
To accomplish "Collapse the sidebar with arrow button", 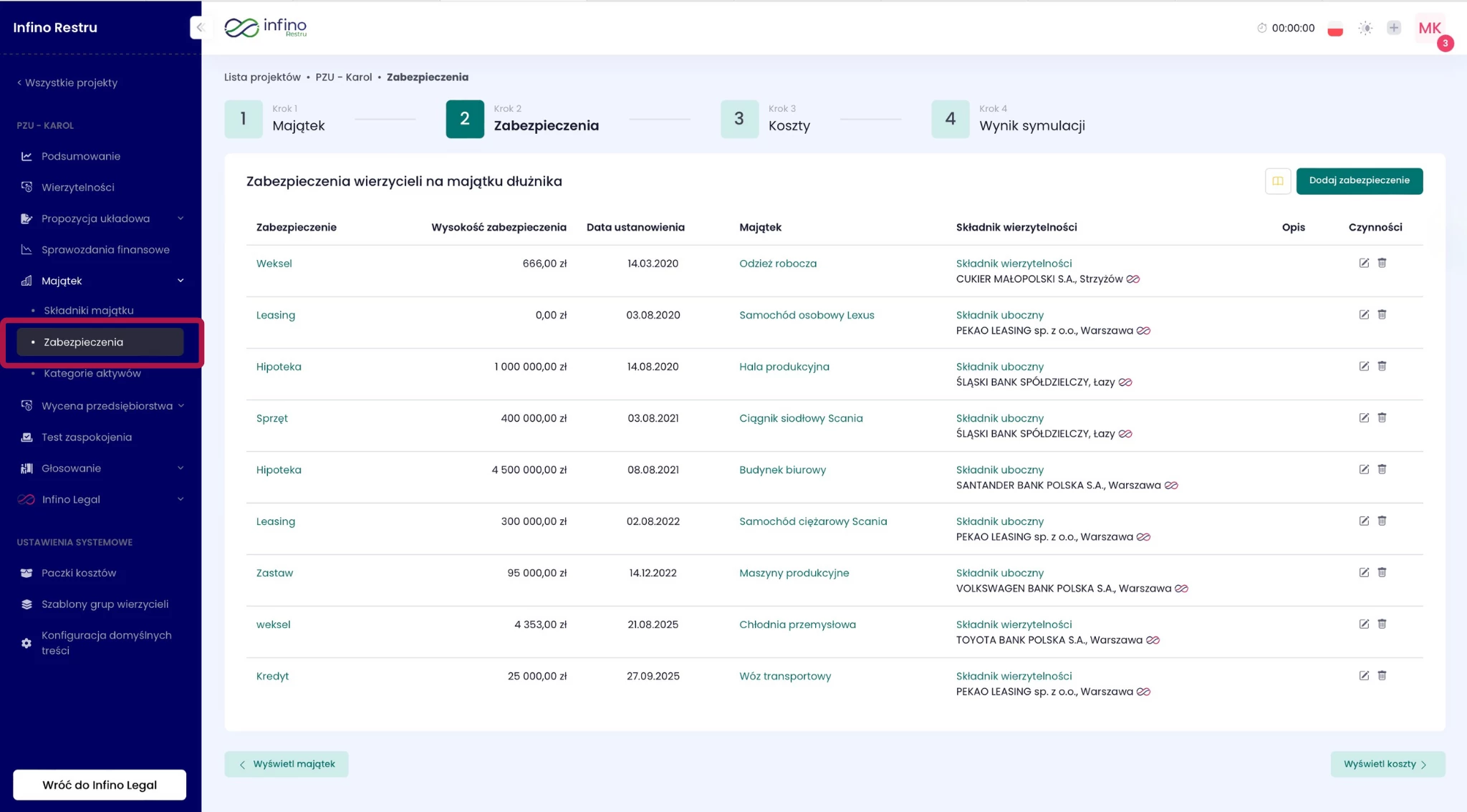I will (200, 27).
